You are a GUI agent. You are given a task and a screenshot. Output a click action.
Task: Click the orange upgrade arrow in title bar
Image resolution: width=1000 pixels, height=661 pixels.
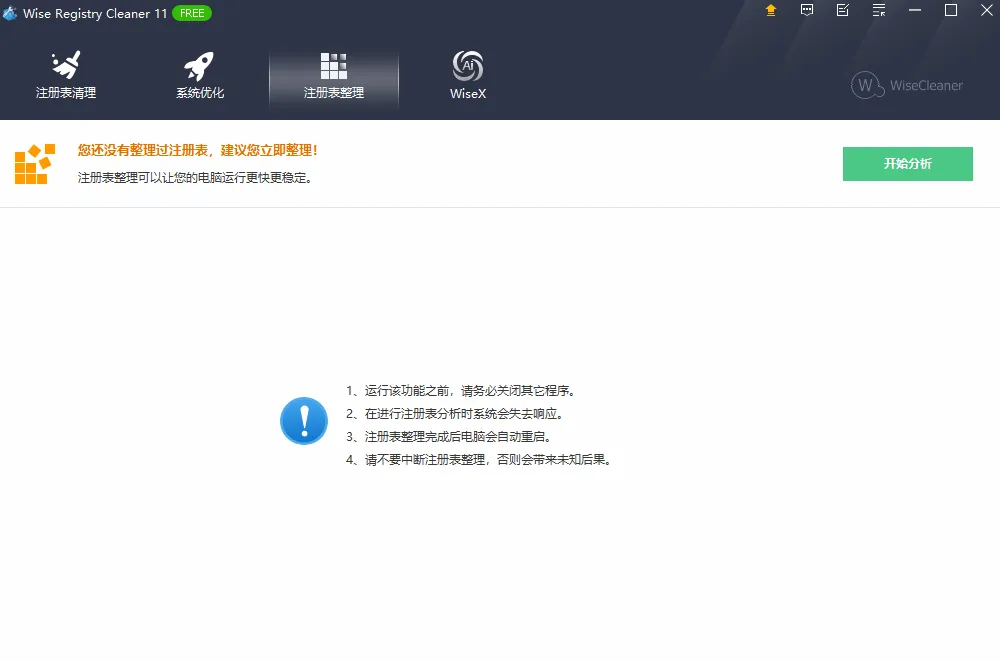point(769,11)
